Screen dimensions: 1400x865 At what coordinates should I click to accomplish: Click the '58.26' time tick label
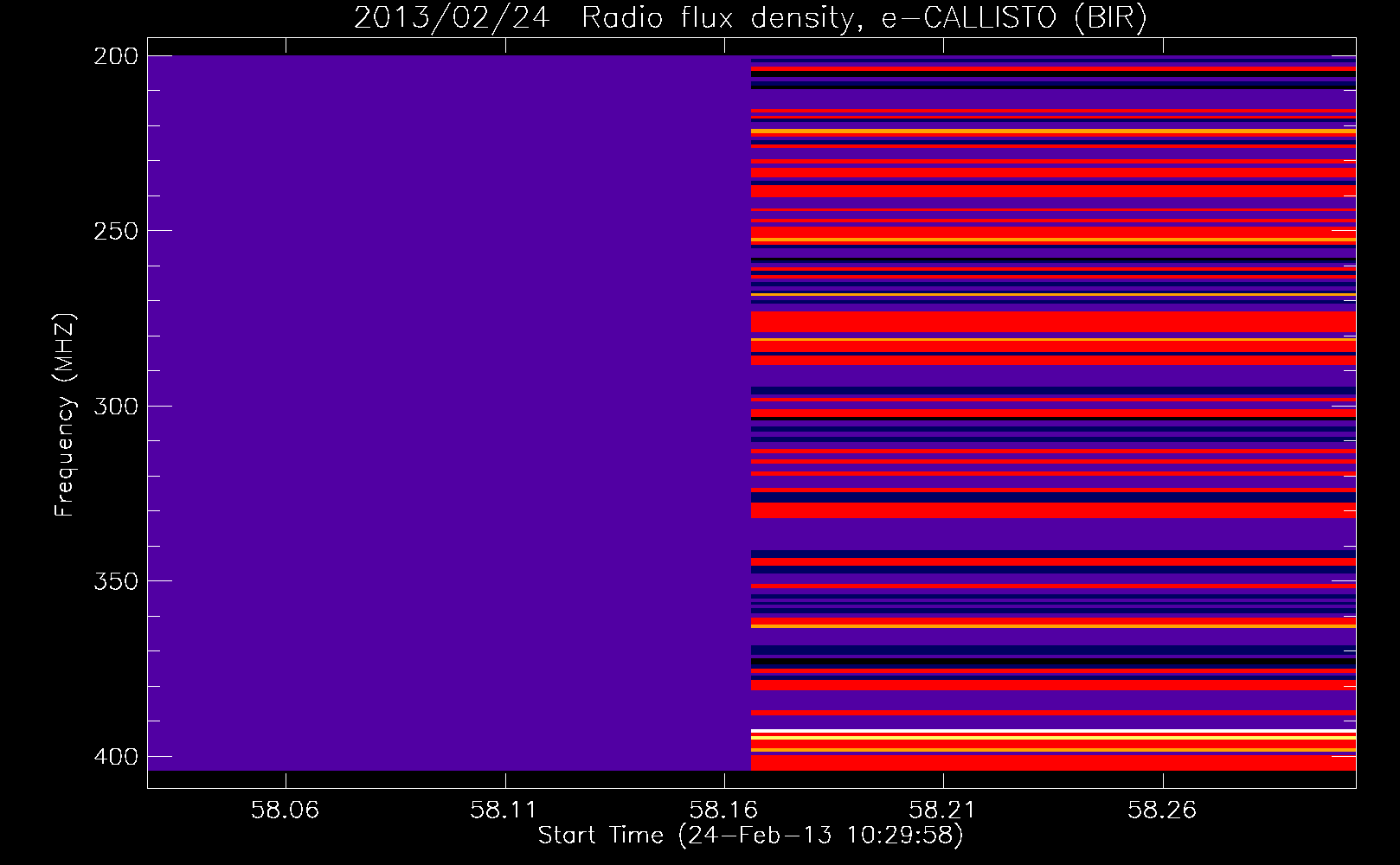pyautogui.click(x=1162, y=810)
